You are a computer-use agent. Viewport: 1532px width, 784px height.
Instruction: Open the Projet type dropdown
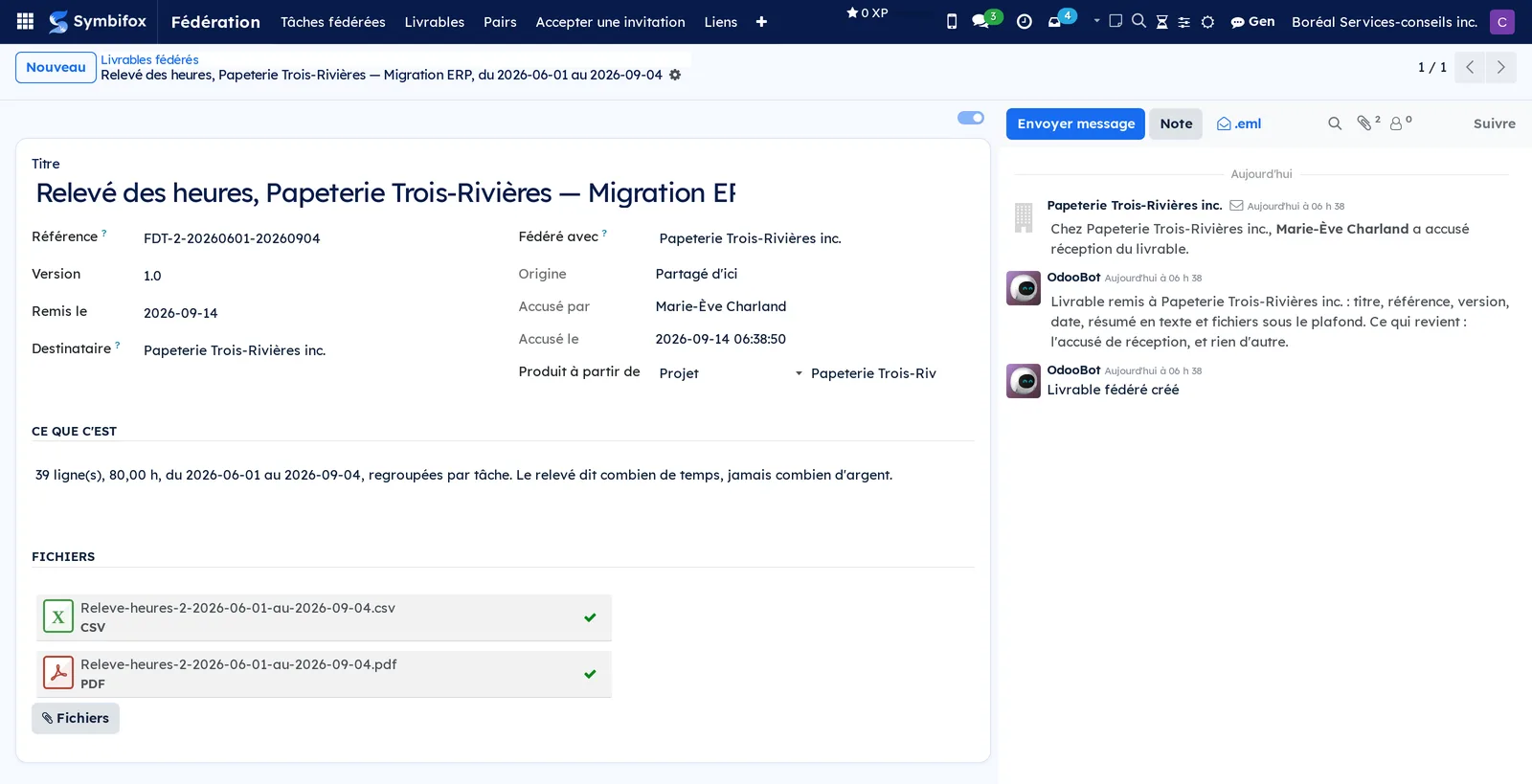tap(730, 373)
